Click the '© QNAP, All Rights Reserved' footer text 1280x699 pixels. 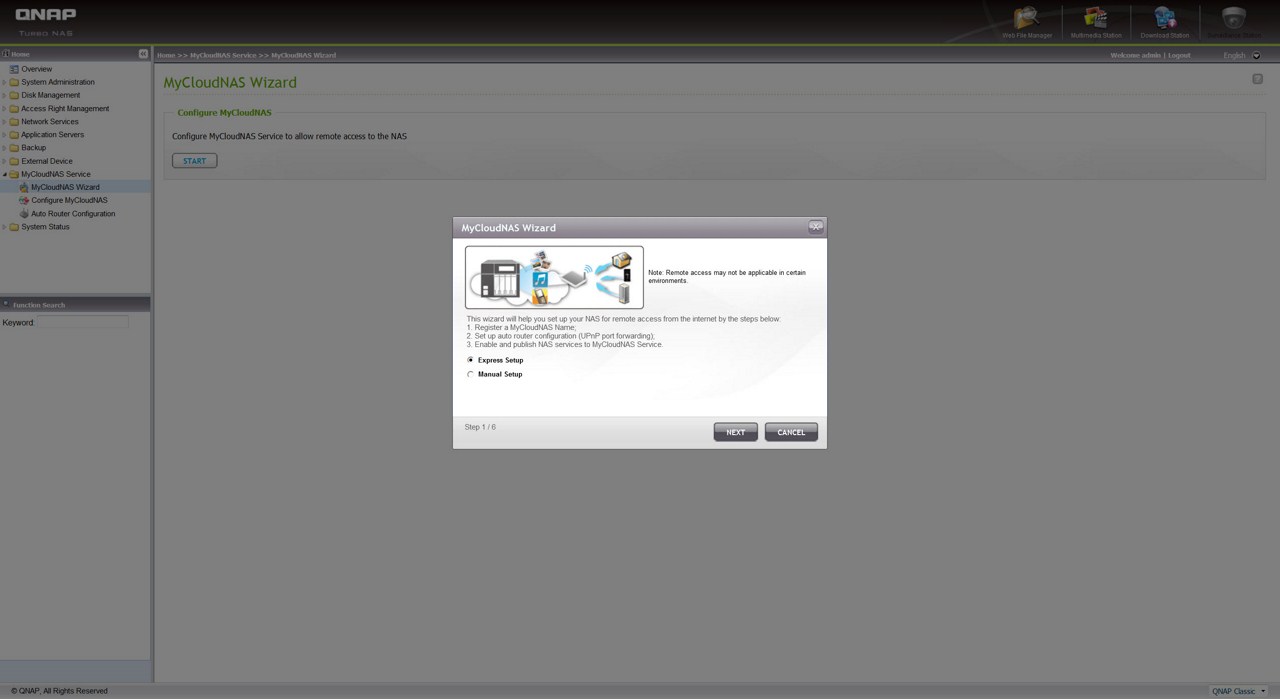pos(59,691)
